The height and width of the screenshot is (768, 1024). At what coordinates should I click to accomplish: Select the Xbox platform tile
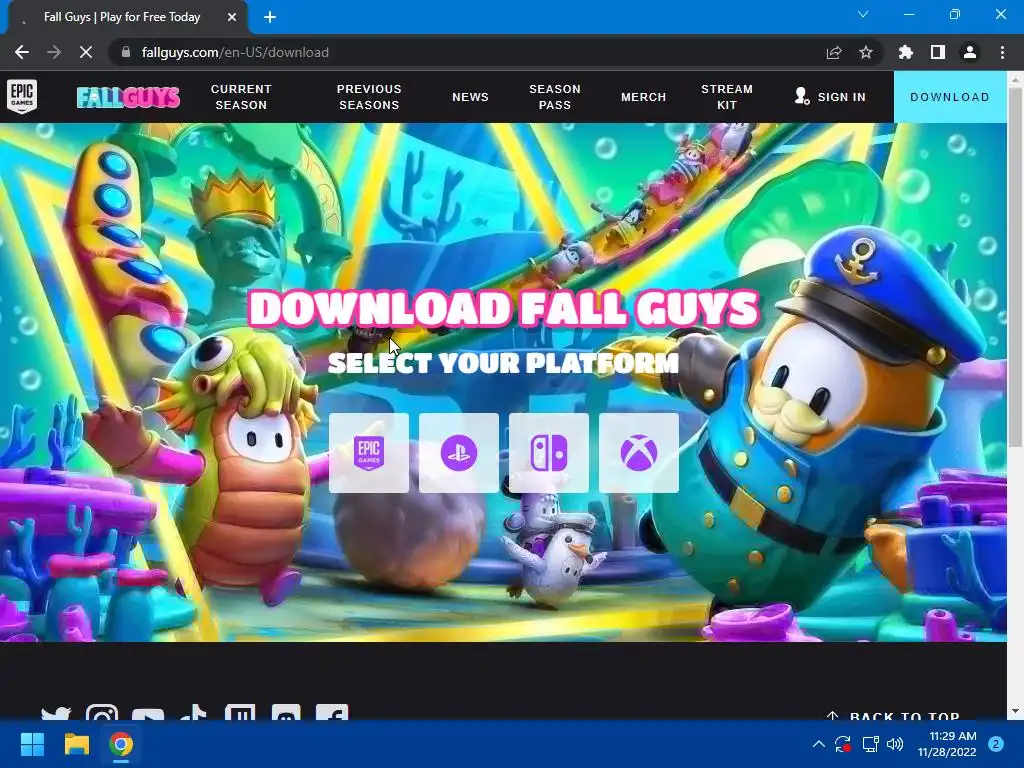coord(639,453)
